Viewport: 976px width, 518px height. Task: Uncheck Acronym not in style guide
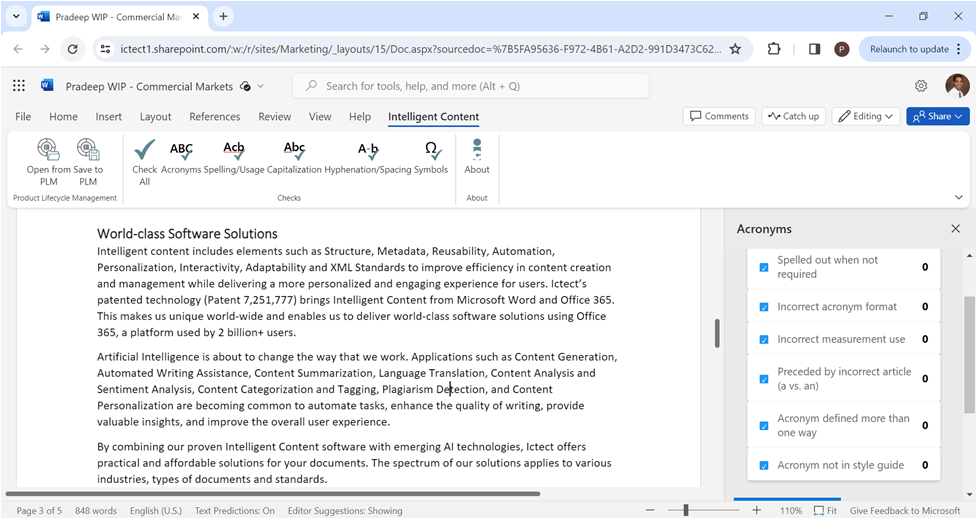764,465
